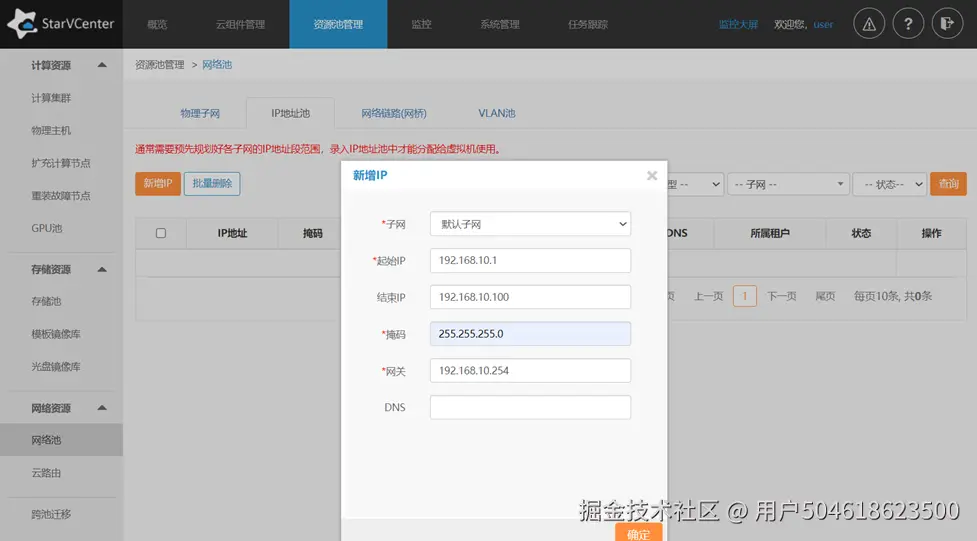Image resolution: width=977 pixels, height=541 pixels.
Task: Open the partially hidden type filter dropdown
Action: coord(695,184)
